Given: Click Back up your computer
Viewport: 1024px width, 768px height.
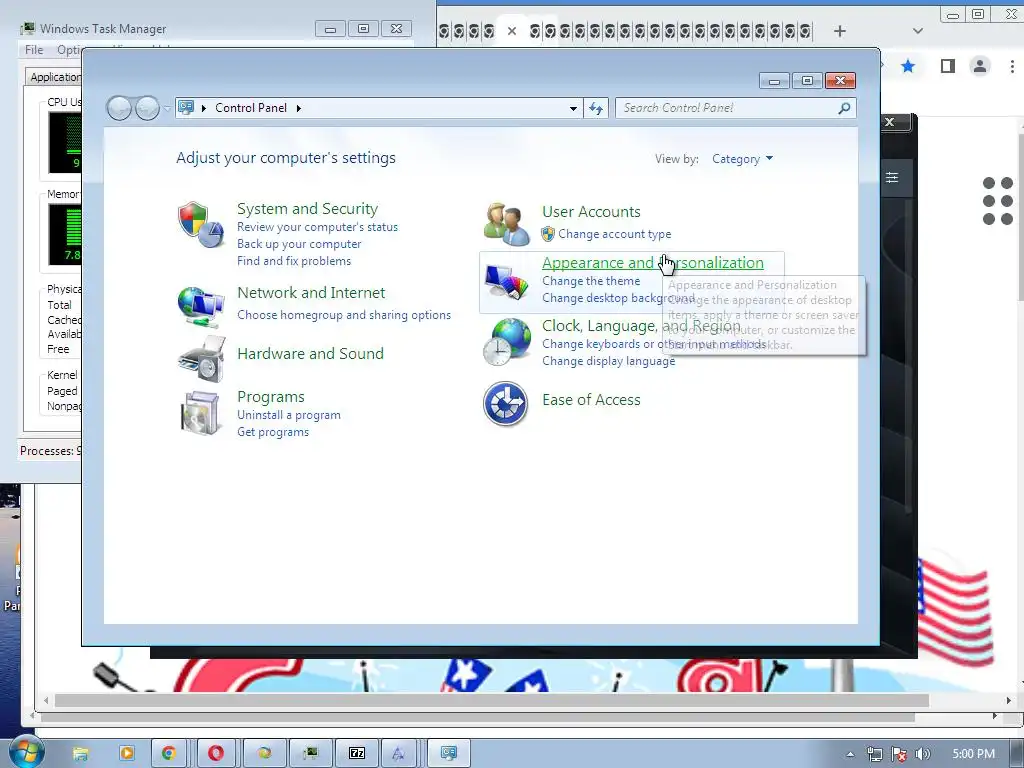Looking at the screenshot, I should coord(299,244).
